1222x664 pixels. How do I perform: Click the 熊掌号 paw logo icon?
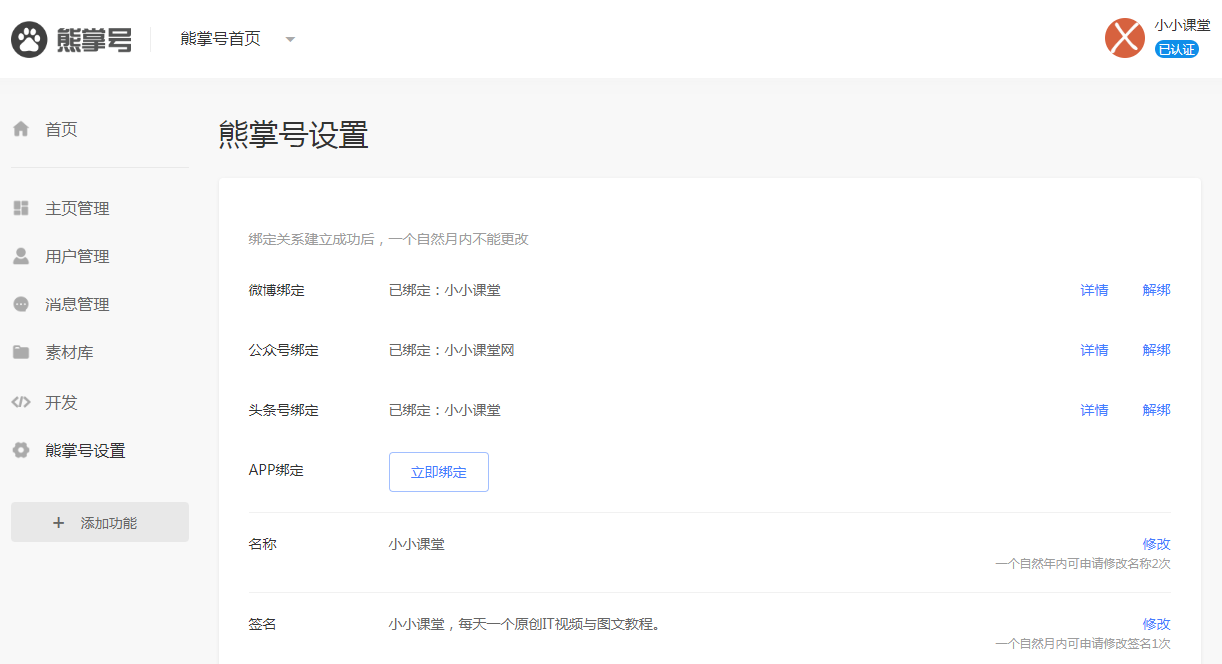tap(30, 39)
